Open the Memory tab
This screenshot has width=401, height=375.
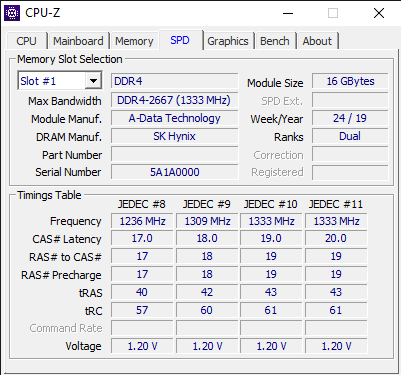pos(134,41)
